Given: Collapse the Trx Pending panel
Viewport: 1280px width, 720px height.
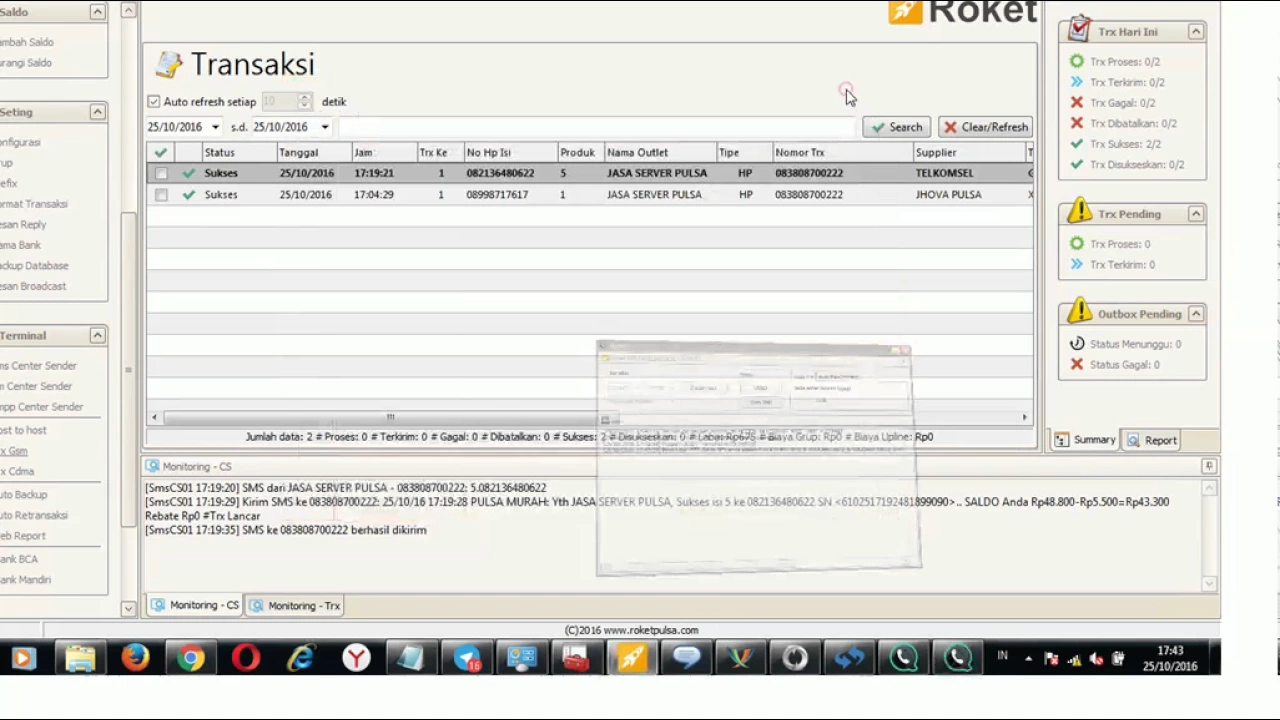Looking at the screenshot, I should (1195, 214).
